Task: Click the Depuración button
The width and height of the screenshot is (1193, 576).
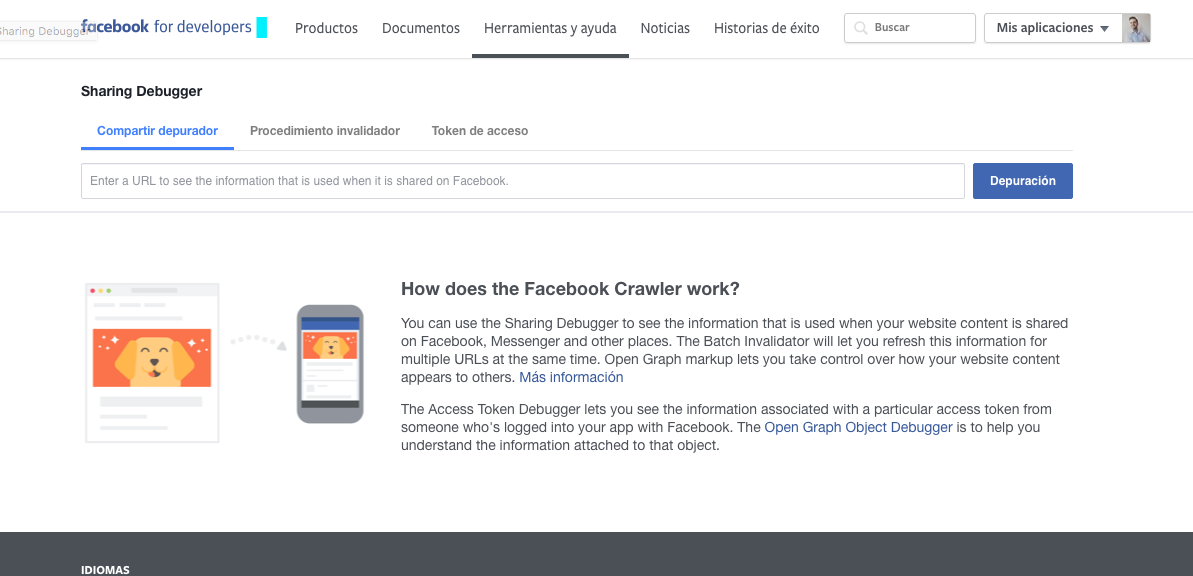Action: coord(1023,181)
